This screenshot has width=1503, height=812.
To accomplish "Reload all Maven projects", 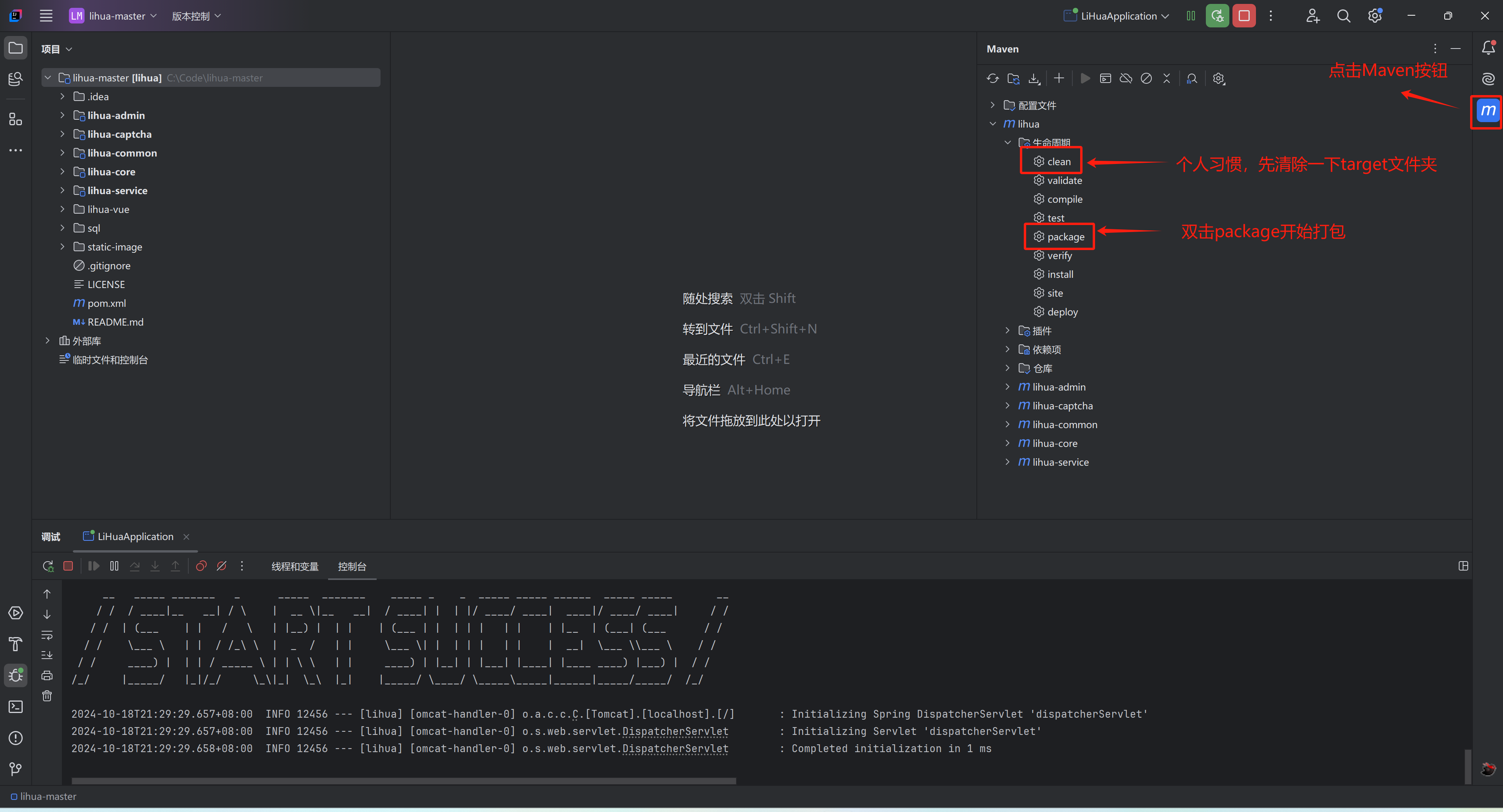I will [992, 78].
